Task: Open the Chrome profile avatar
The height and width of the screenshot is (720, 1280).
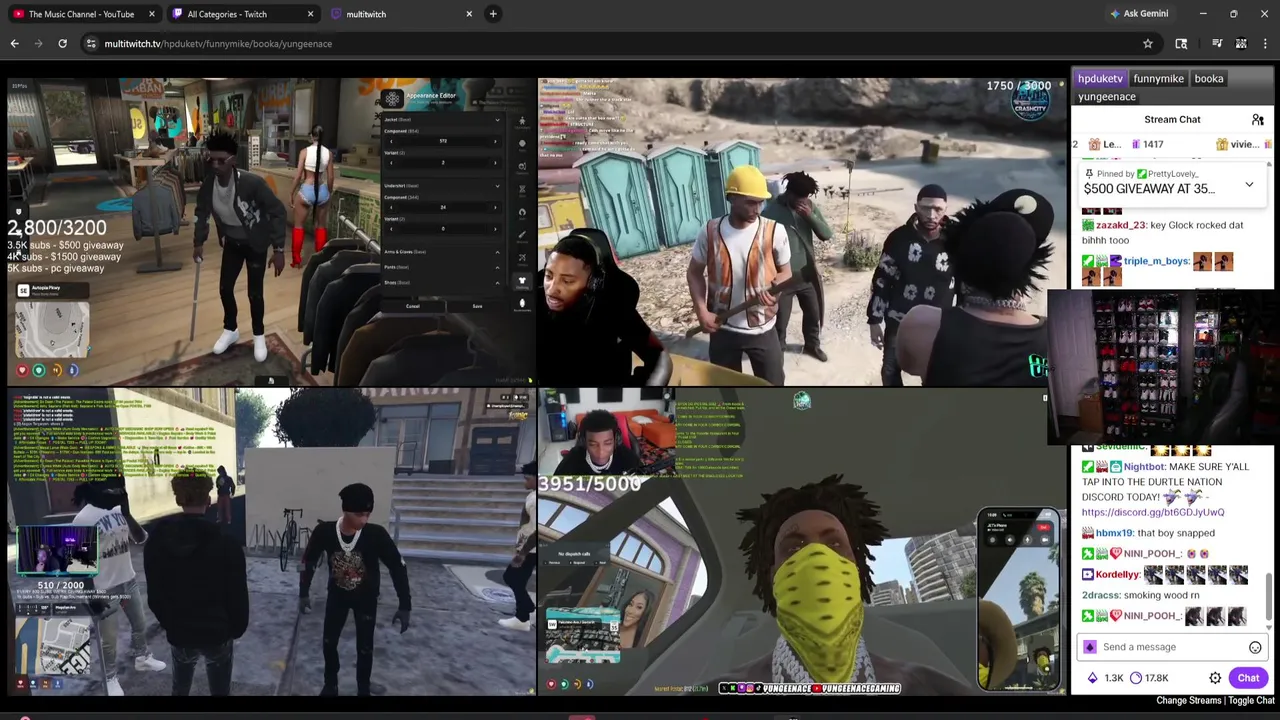Action: pyautogui.click(x=1241, y=44)
